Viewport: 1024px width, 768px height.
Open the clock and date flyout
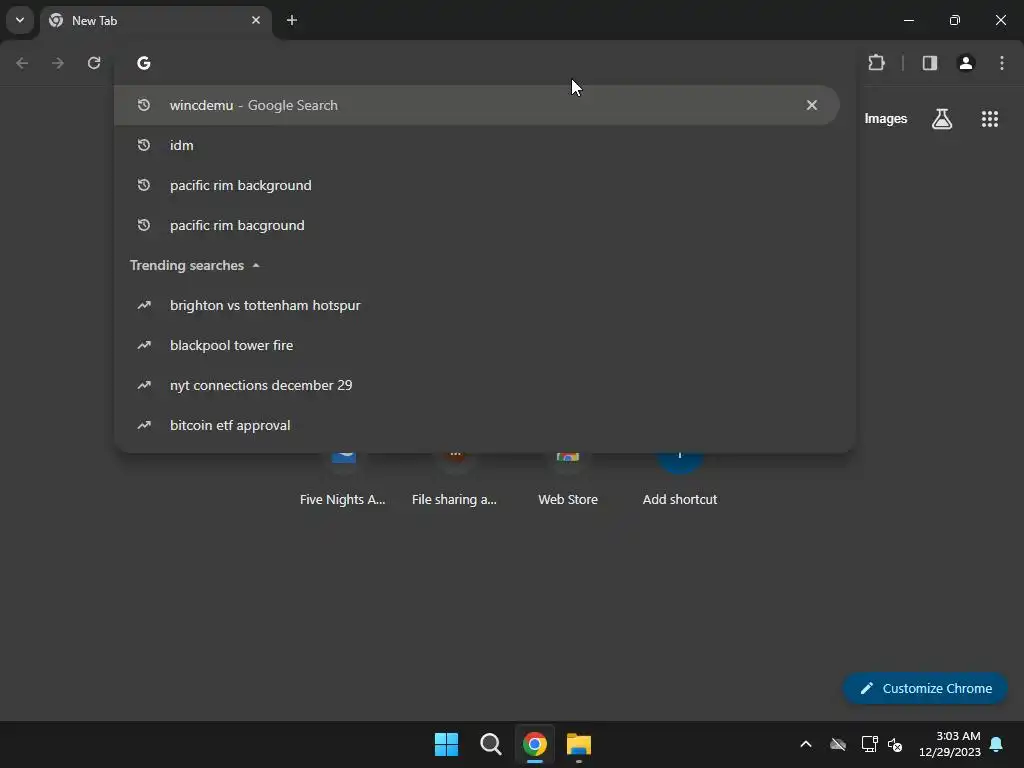pos(950,744)
